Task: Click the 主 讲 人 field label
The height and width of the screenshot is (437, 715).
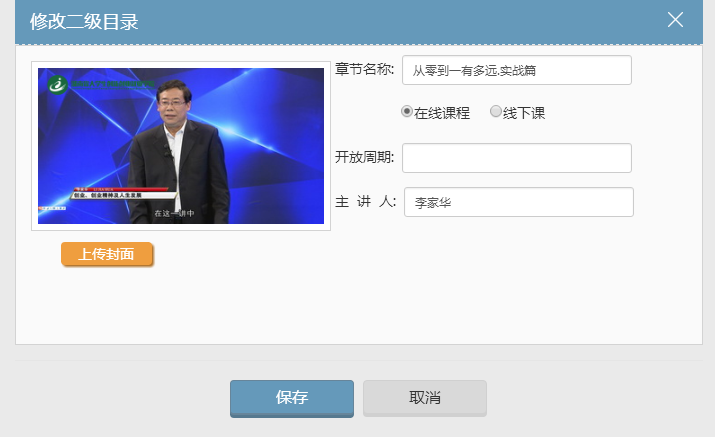Action: click(365, 201)
